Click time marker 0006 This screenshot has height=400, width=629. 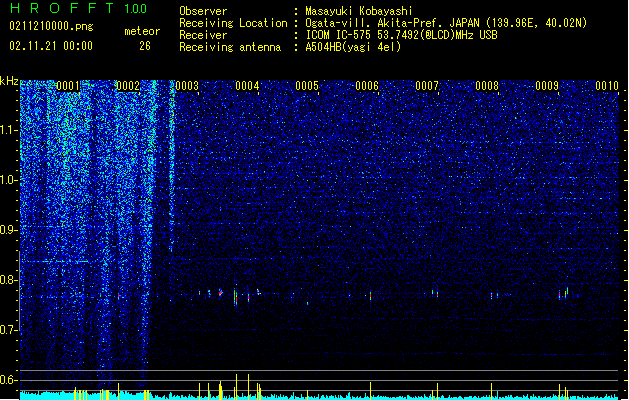[x=367, y=86]
